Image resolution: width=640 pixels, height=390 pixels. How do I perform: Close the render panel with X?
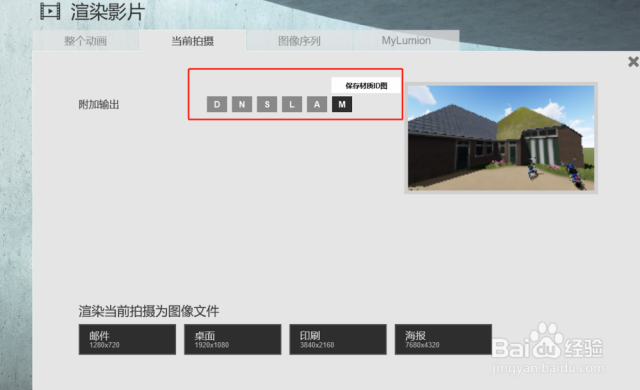[633, 62]
